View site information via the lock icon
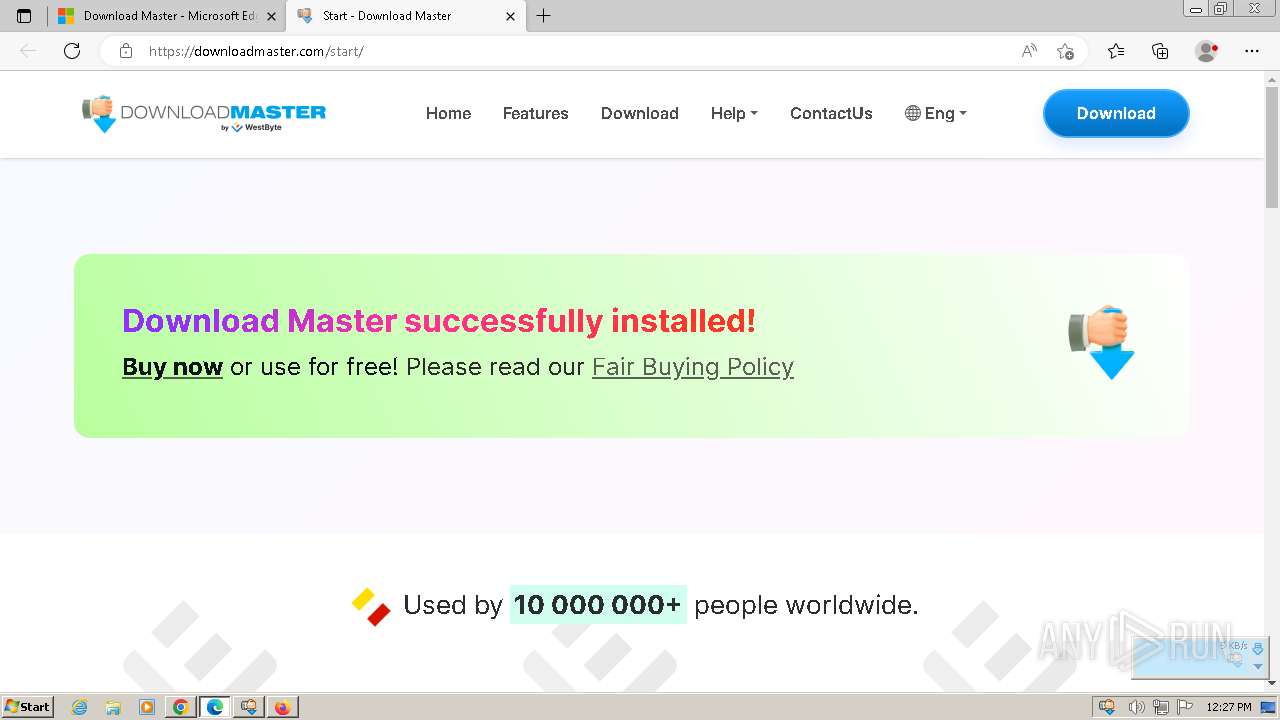The image size is (1280, 720). tap(126, 51)
